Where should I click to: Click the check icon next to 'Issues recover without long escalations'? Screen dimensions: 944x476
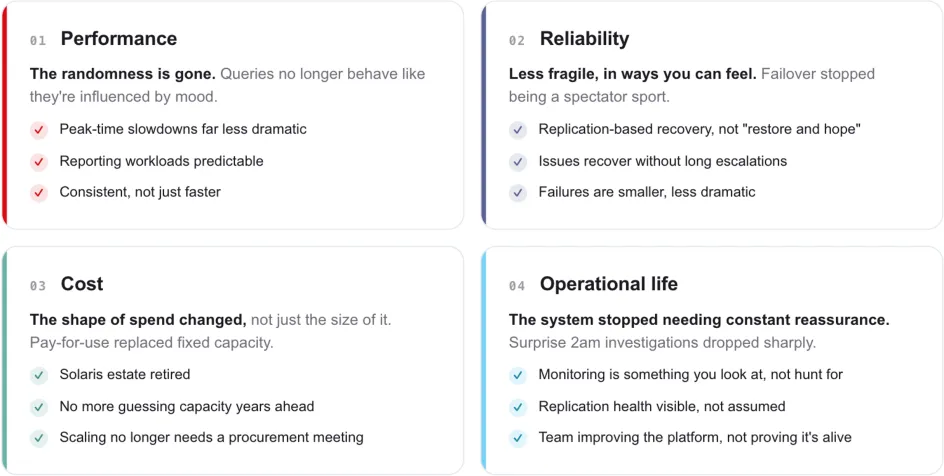coord(518,162)
